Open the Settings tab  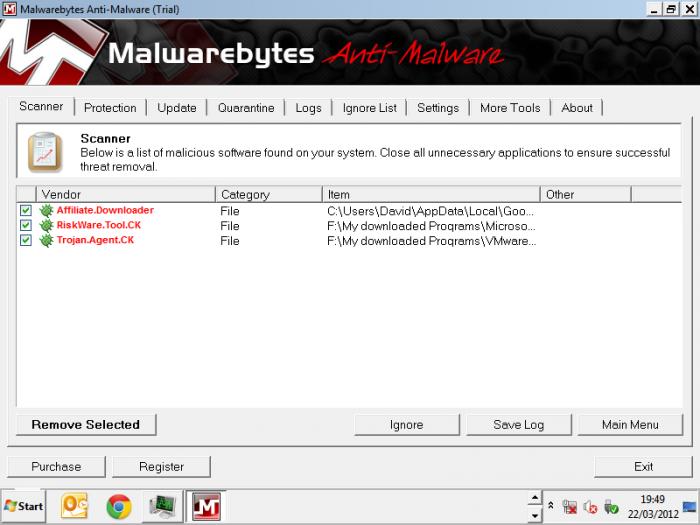438,108
